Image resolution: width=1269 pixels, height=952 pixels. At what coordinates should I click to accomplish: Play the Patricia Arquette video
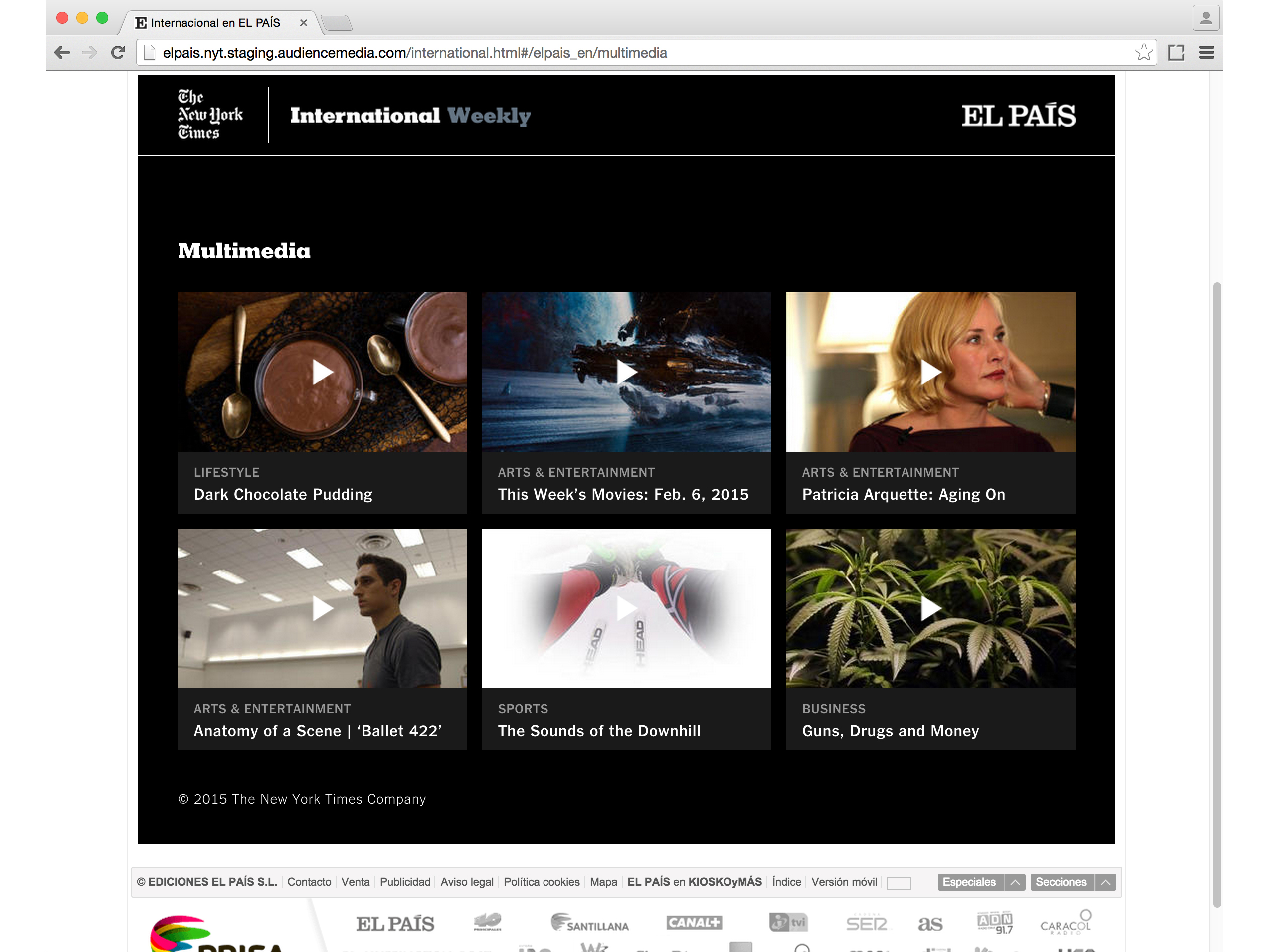click(930, 373)
